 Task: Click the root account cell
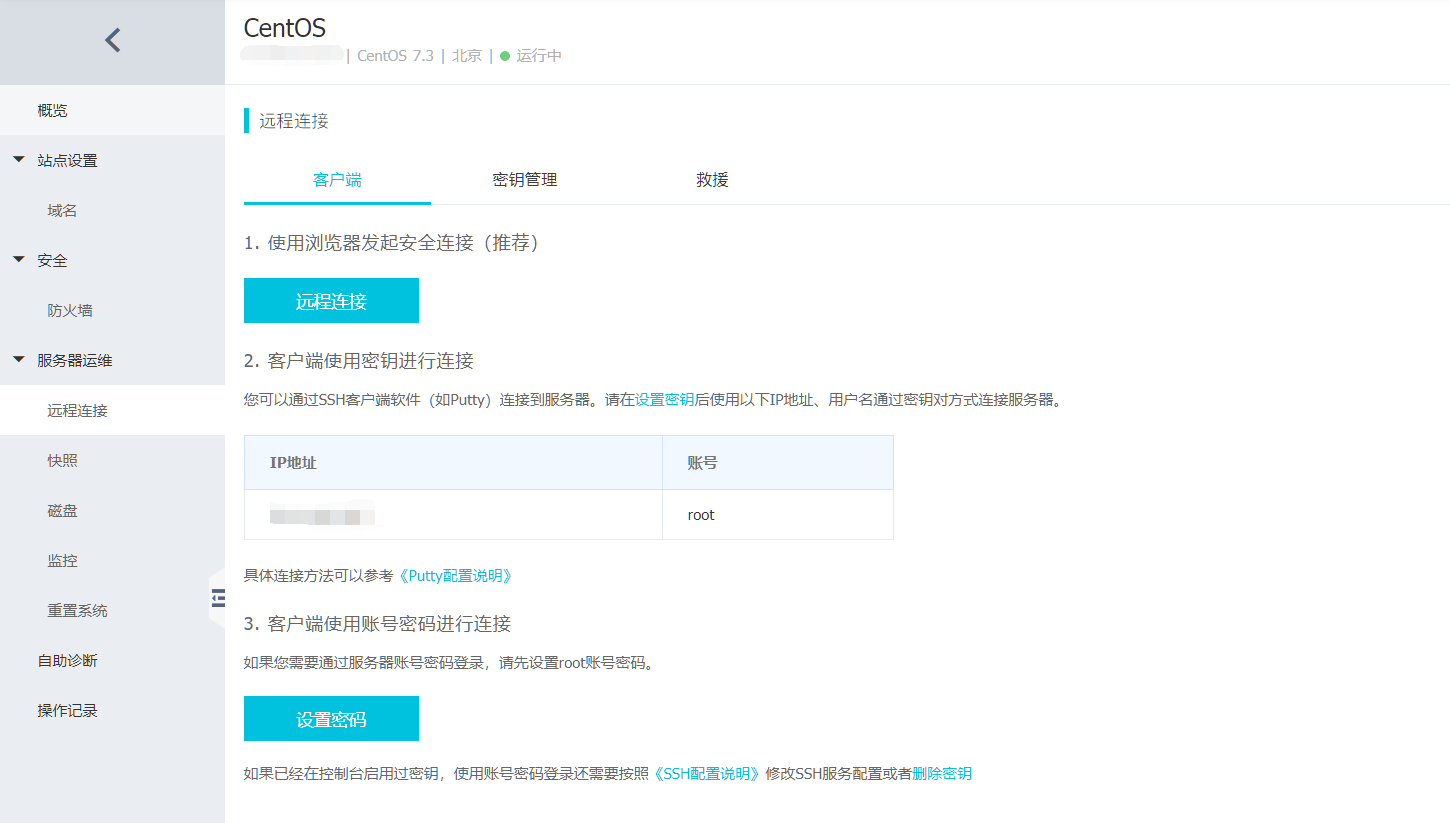[778, 515]
